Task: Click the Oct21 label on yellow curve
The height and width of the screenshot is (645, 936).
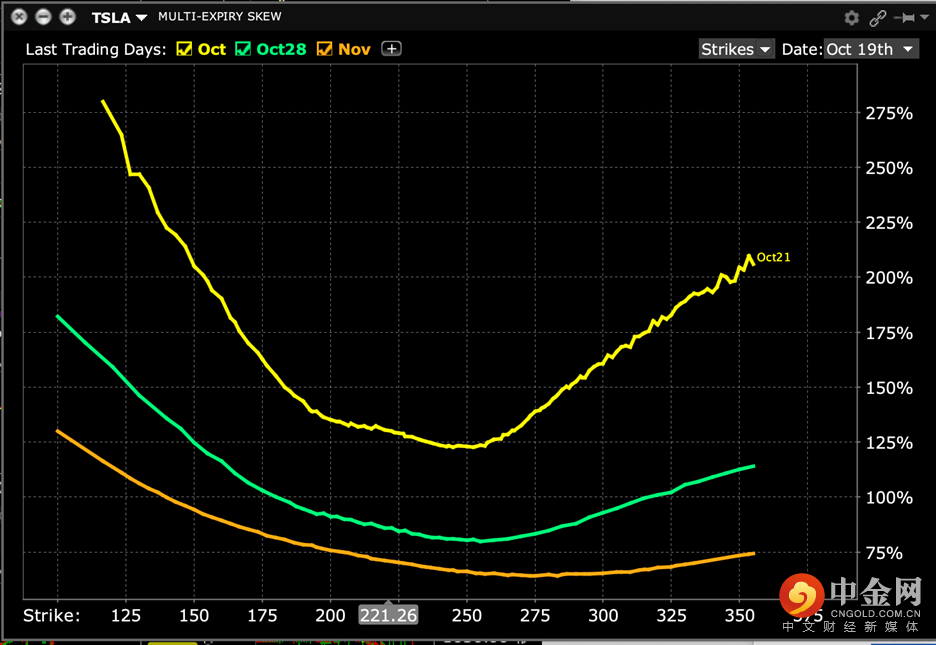Action: coord(773,257)
